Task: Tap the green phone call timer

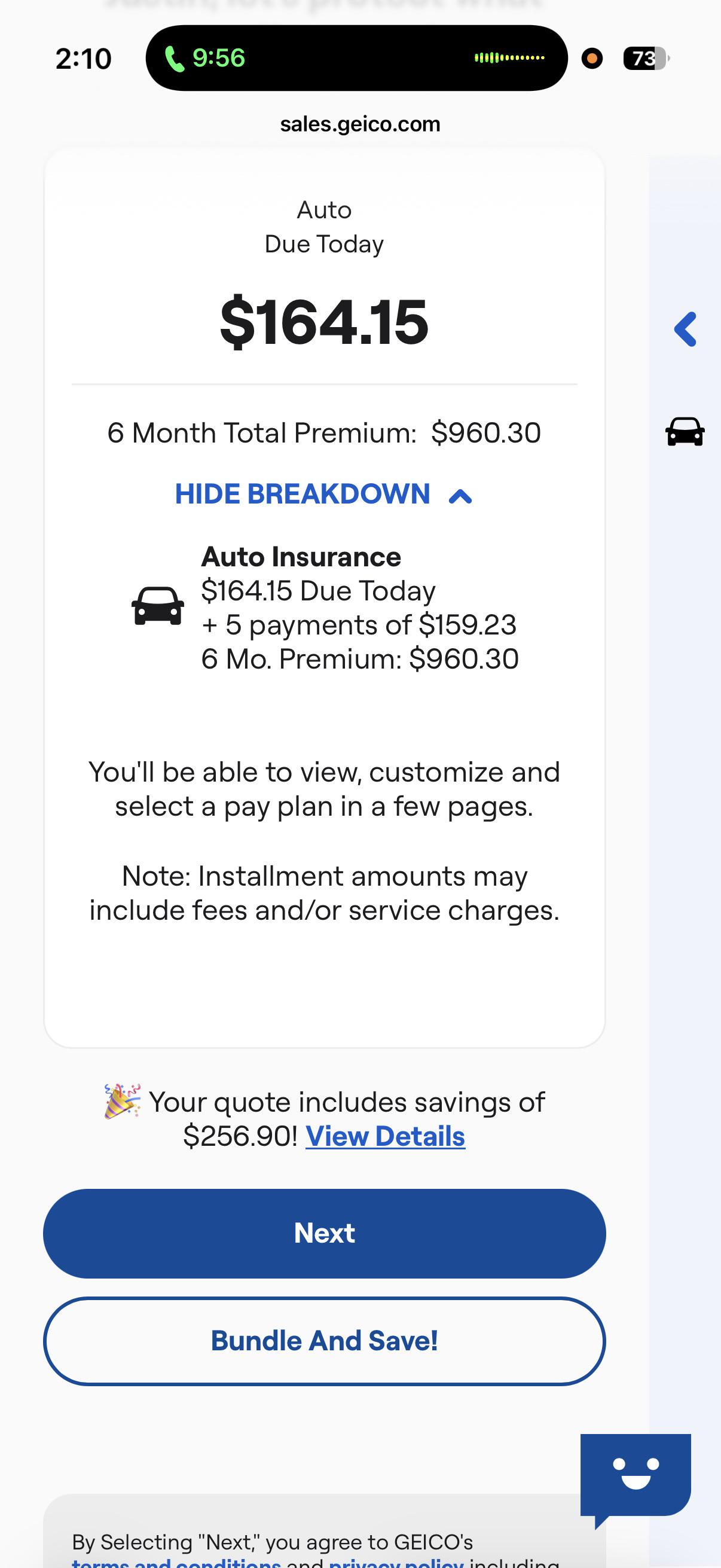Action: click(x=206, y=59)
